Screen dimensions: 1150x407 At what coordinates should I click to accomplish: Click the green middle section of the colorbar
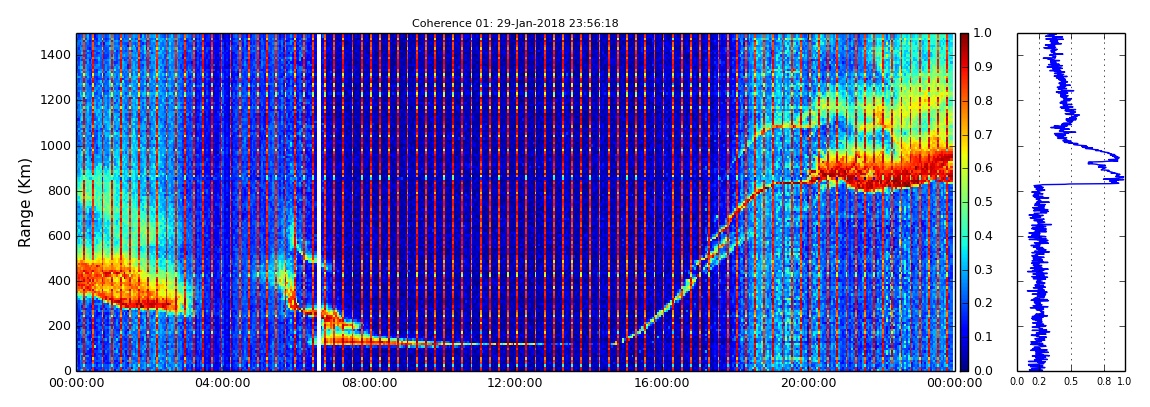pyautogui.click(x=964, y=202)
